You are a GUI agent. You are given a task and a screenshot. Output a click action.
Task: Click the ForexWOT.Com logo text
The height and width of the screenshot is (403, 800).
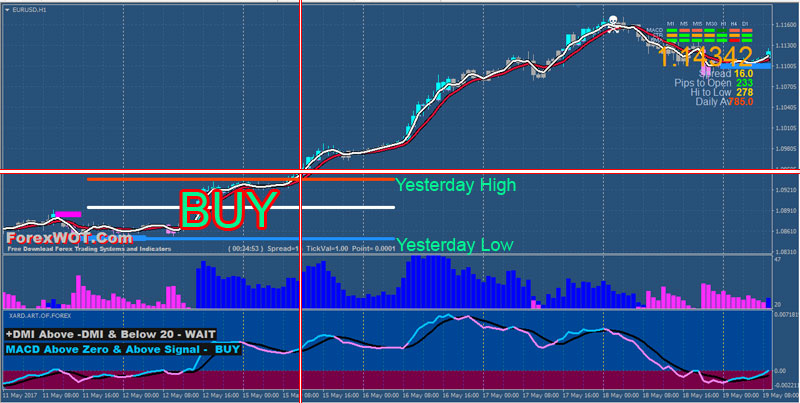click(69, 238)
